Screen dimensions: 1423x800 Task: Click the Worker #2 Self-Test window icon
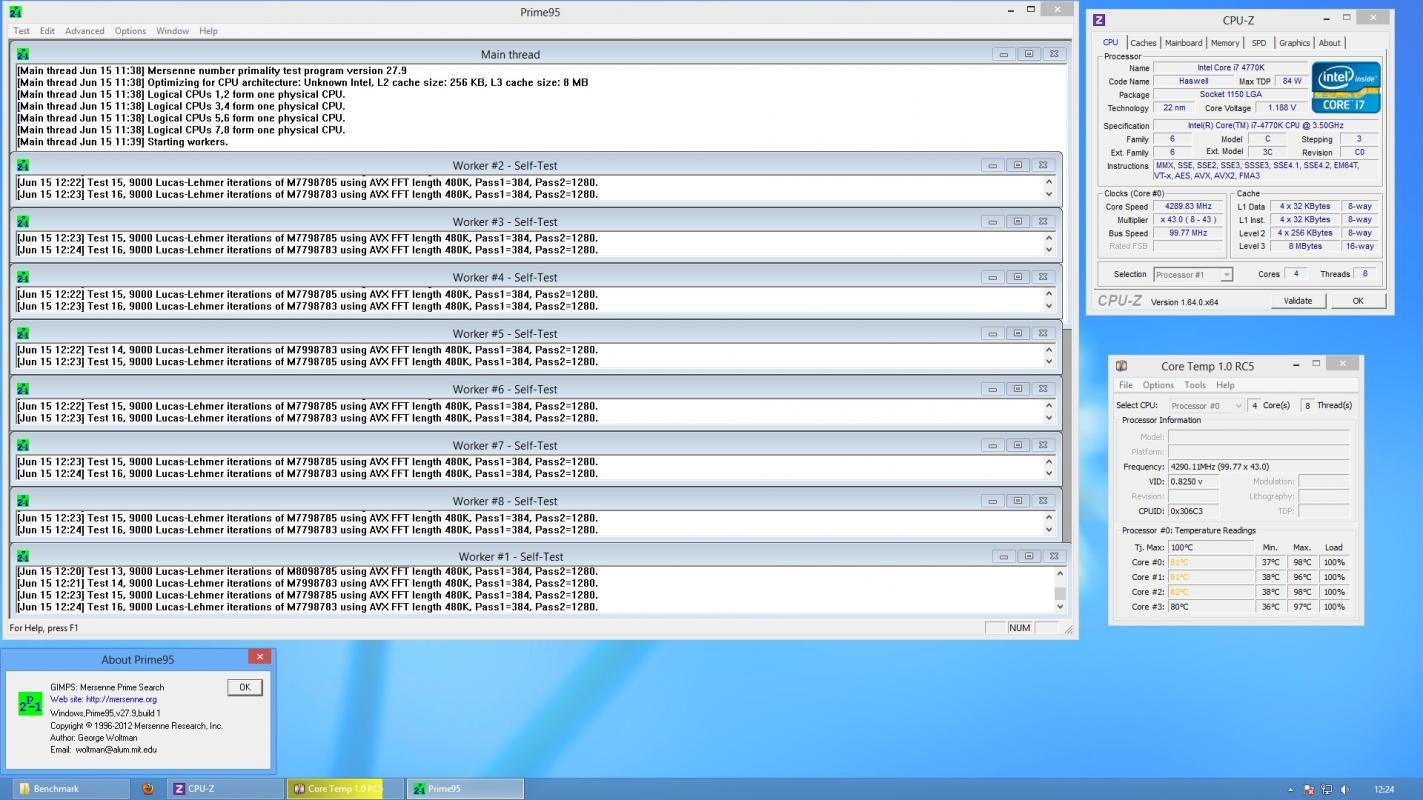coord(23,165)
